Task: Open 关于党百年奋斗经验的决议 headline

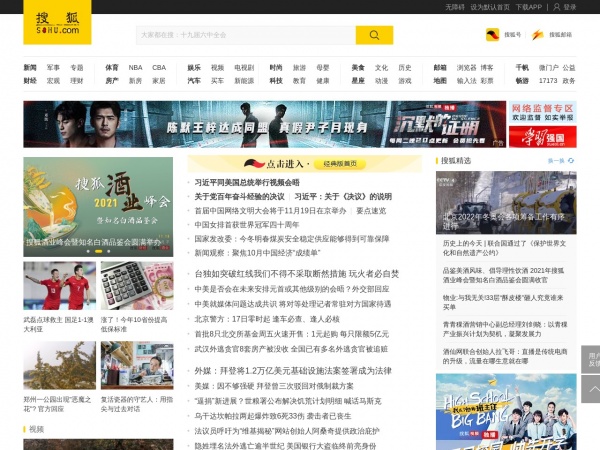Action: (240, 197)
